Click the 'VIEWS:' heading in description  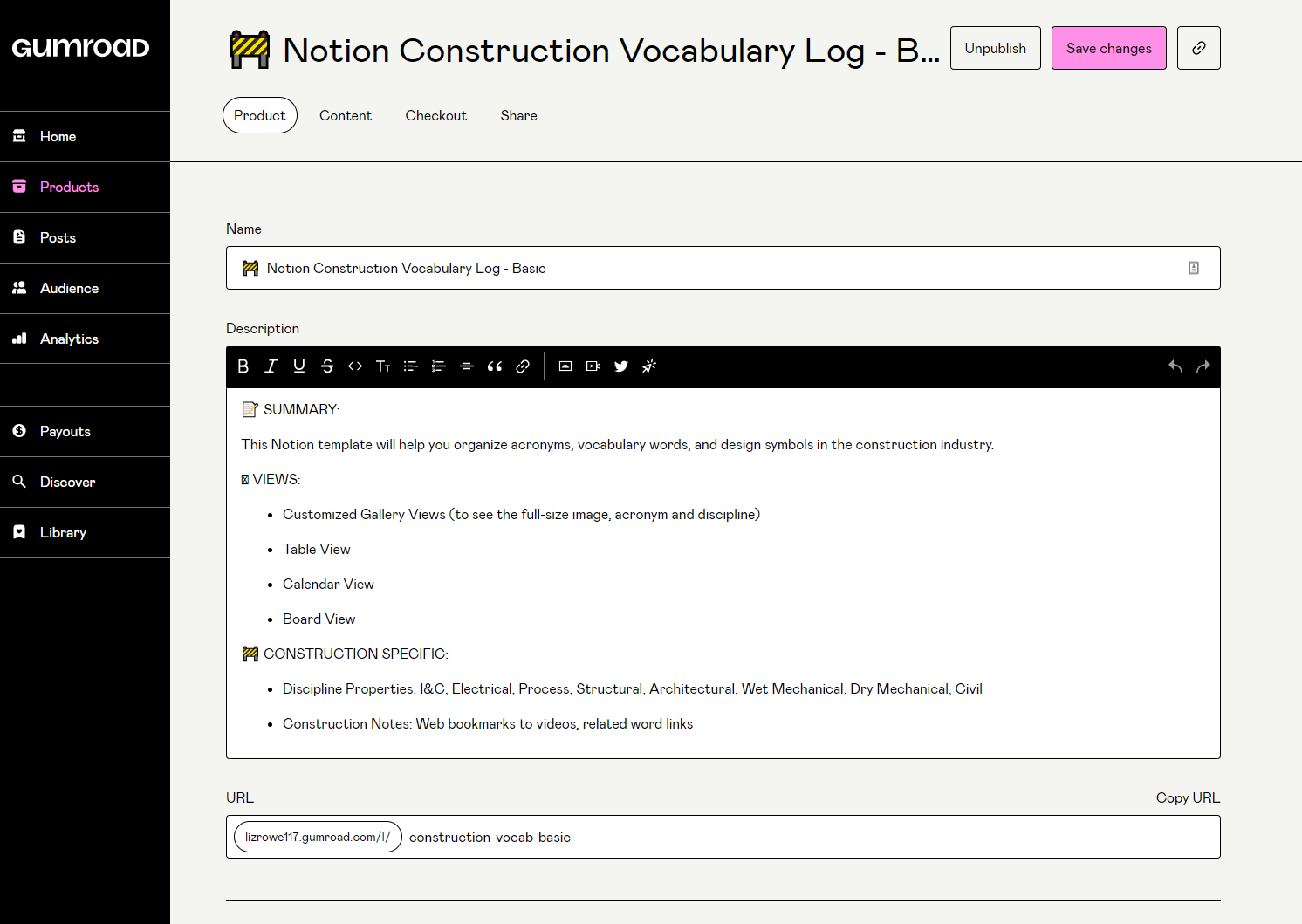(271, 479)
